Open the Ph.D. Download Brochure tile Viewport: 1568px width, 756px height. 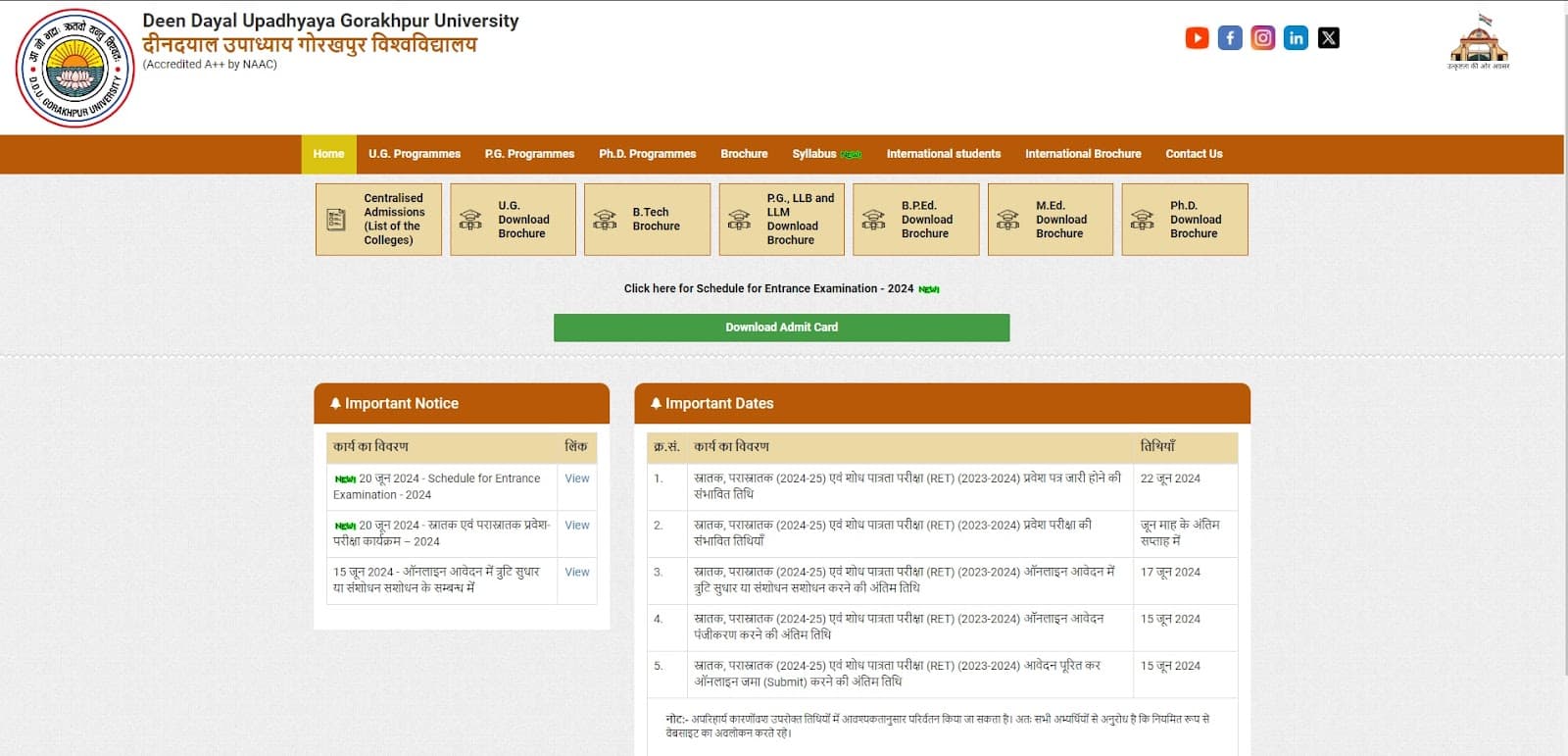(1185, 220)
